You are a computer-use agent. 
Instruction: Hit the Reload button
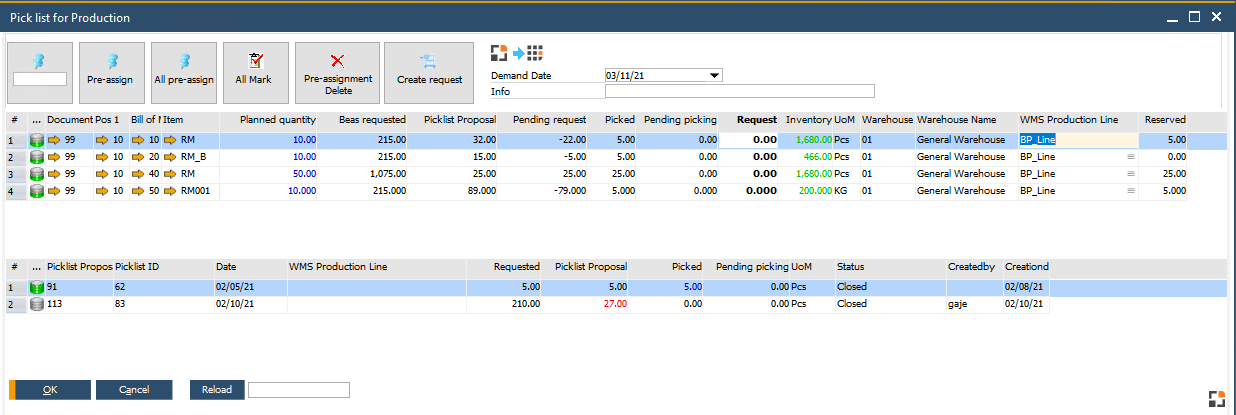click(x=216, y=390)
